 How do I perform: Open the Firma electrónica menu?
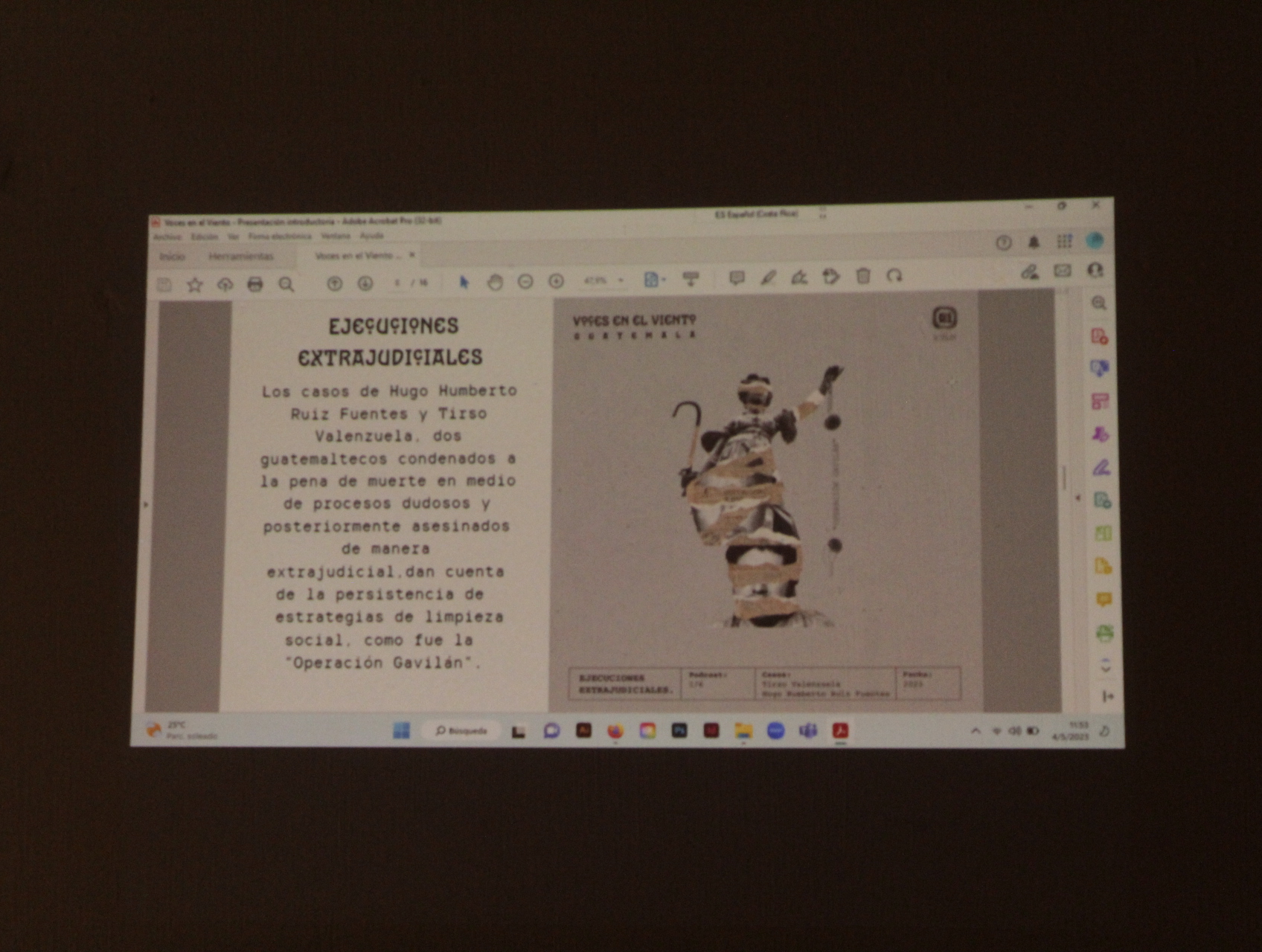tap(280, 237)
